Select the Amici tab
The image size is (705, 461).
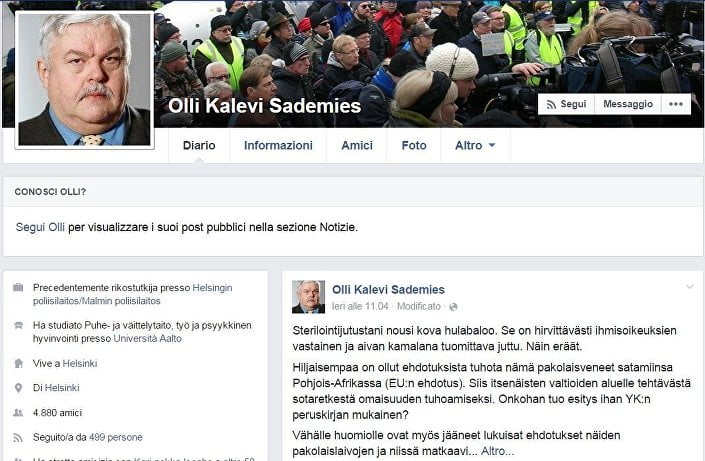click(x=357, y=145)
